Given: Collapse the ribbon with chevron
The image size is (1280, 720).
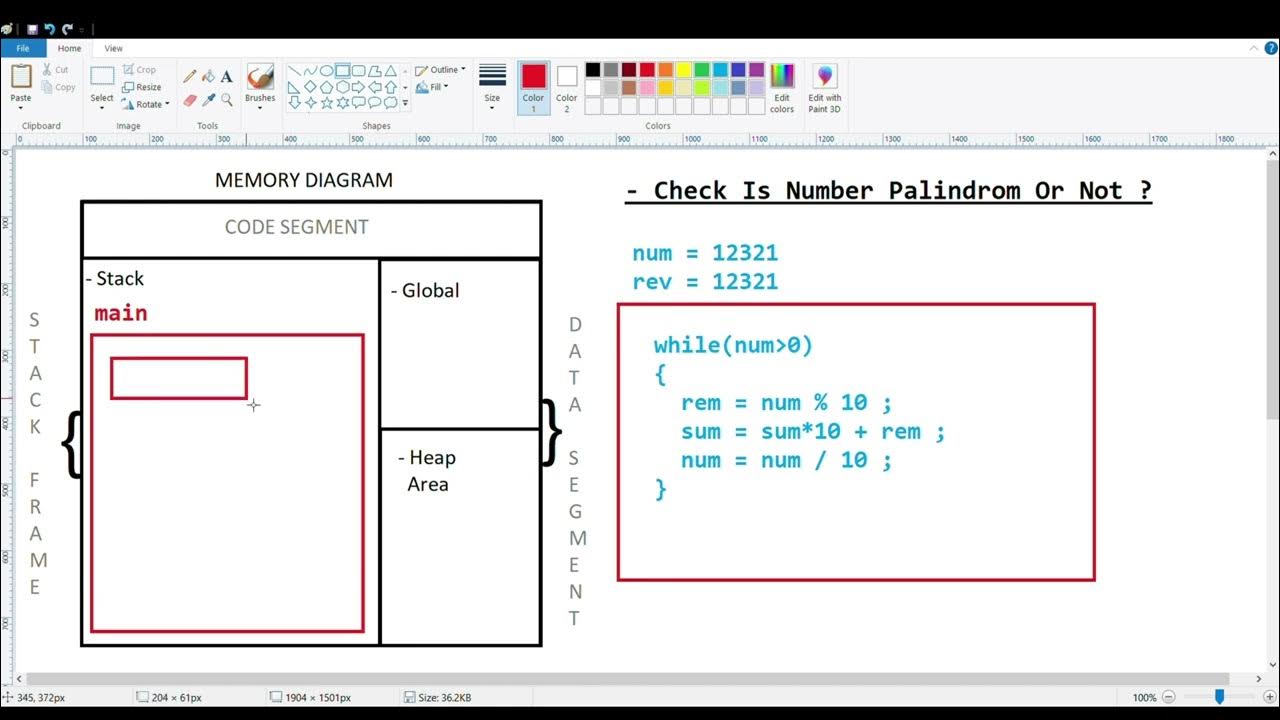Looking at the screenshot, I should 1254,48.
